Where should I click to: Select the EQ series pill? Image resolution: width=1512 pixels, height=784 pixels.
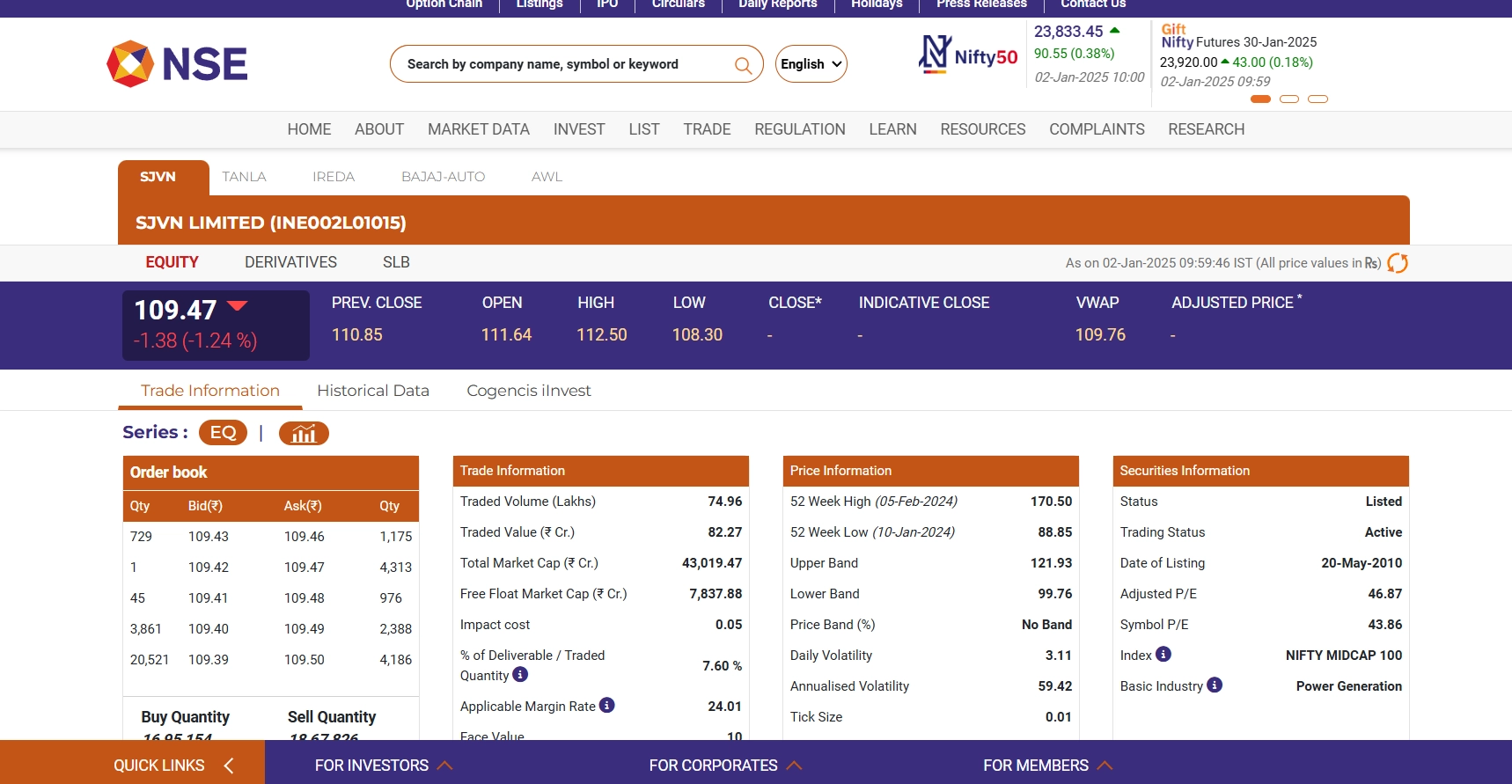pos(223,433)
